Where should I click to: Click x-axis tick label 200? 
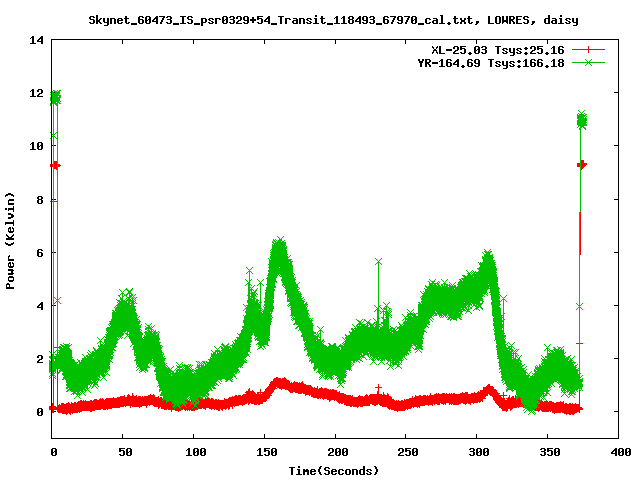(x=338, y=452)
